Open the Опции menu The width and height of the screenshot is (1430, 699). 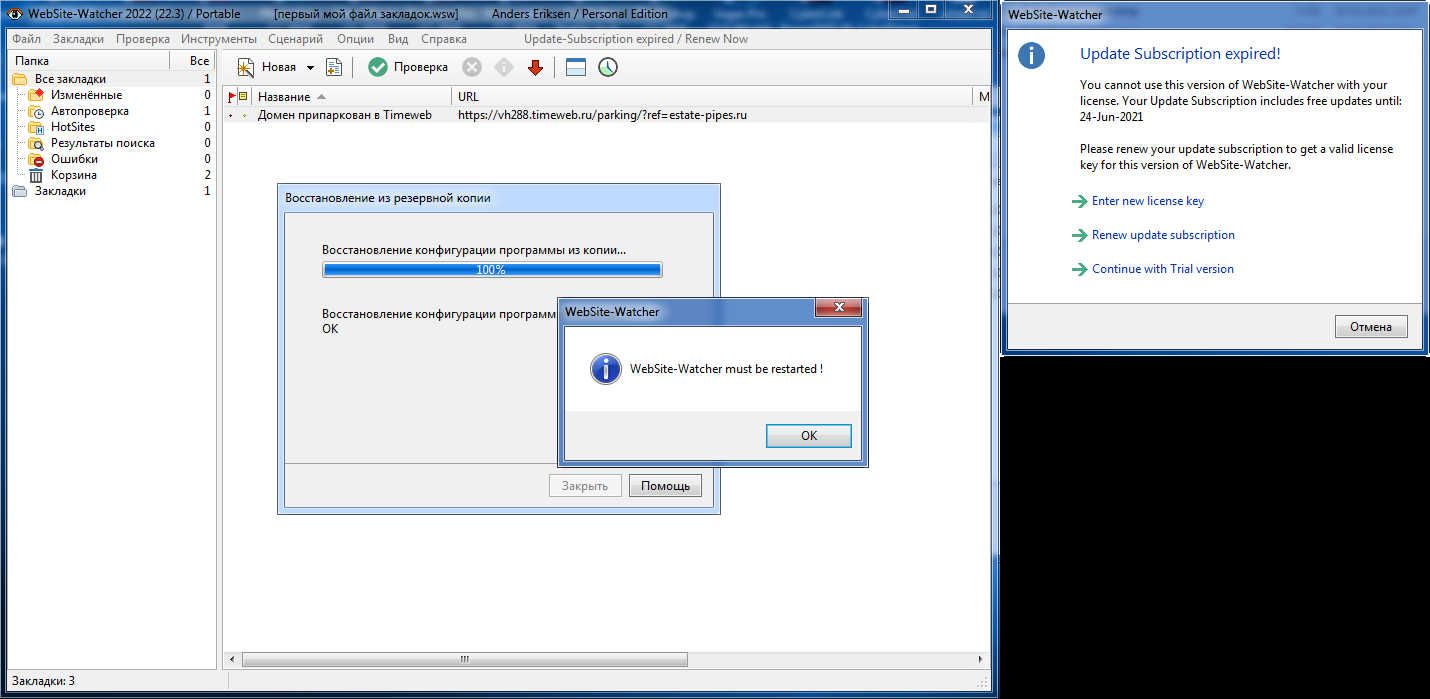pyautogui.click(x=355, y=39)
